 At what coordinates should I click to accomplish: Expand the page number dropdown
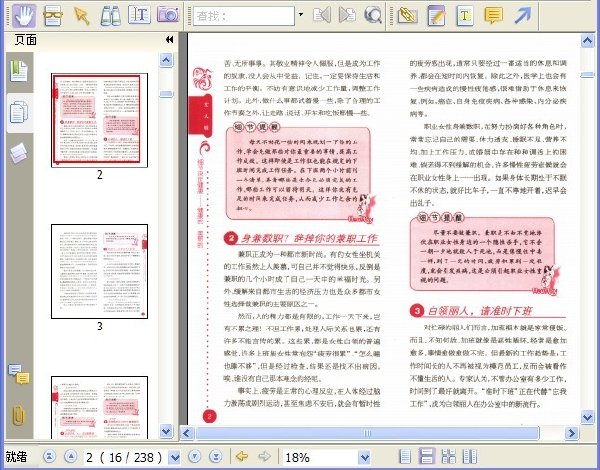coord(174,457)
